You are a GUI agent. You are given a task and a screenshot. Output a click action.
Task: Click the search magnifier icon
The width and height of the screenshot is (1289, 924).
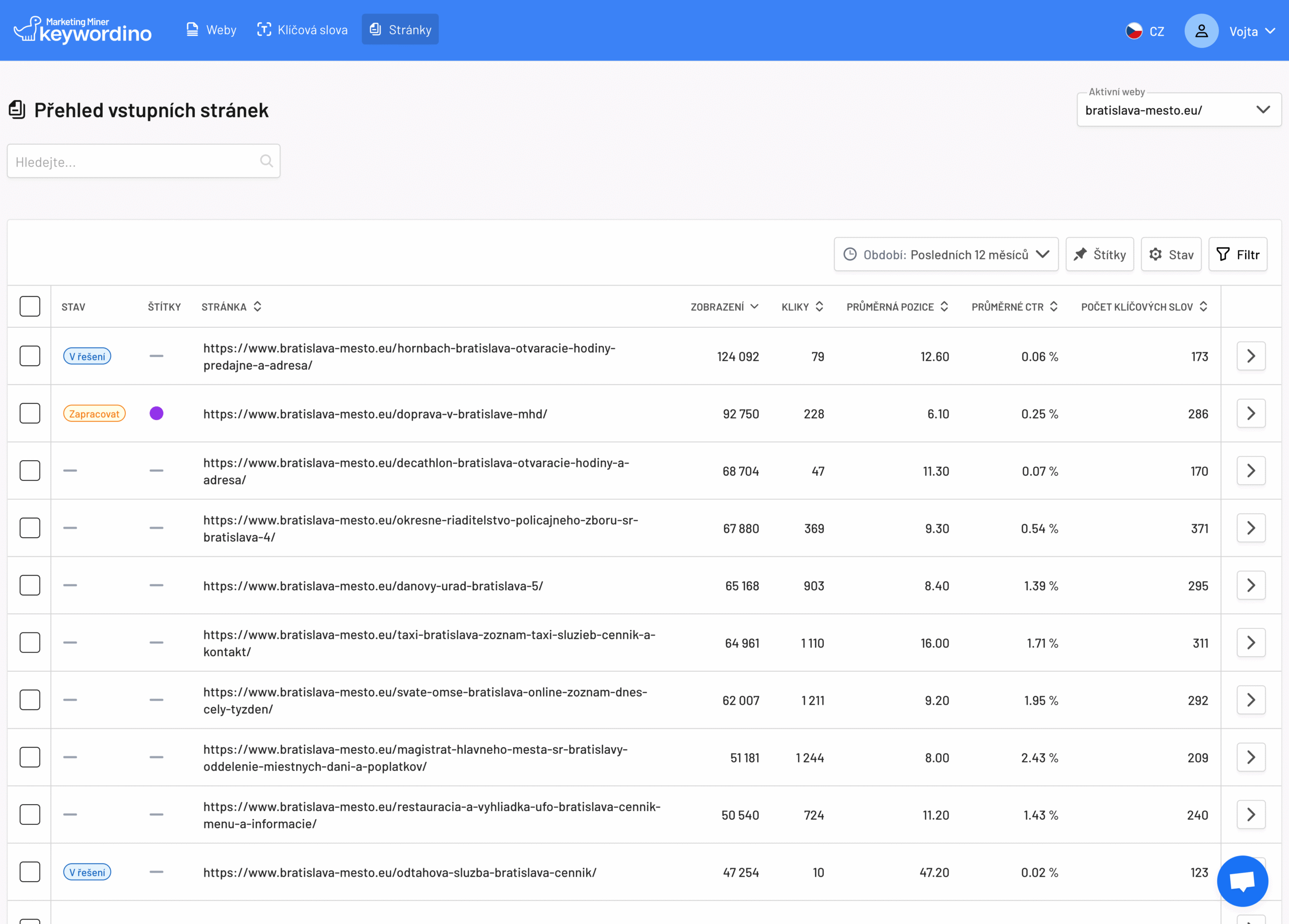point(266,161)
